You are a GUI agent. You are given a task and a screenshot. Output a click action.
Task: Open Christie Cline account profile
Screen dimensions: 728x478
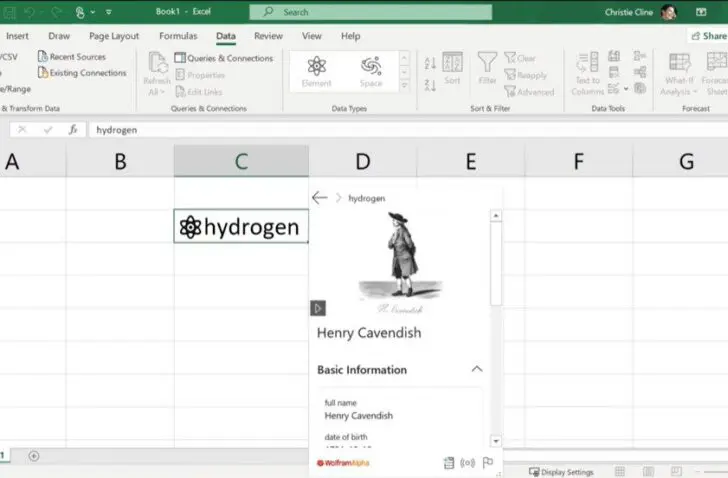[640, 12]
